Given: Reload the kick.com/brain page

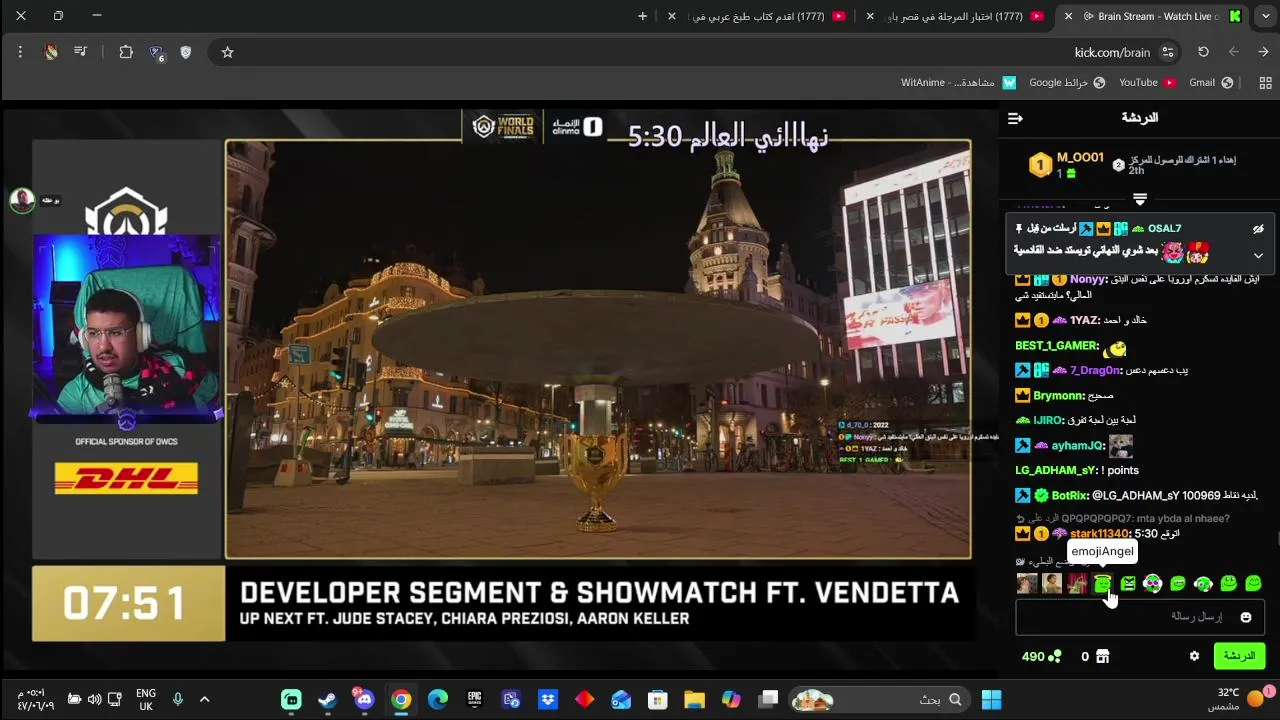Looking at the screenshot, I should point(1203,52).
